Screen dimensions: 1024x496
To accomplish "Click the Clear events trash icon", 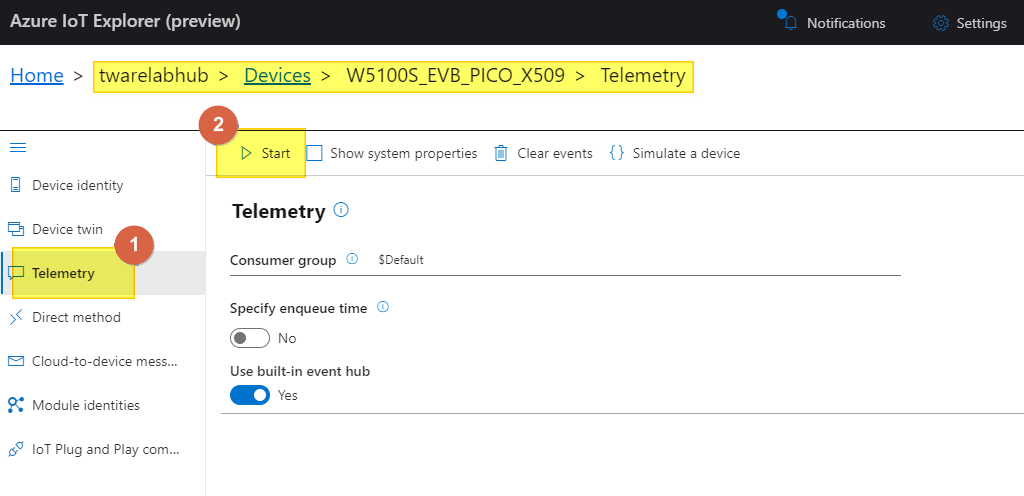I will [501, 153].
